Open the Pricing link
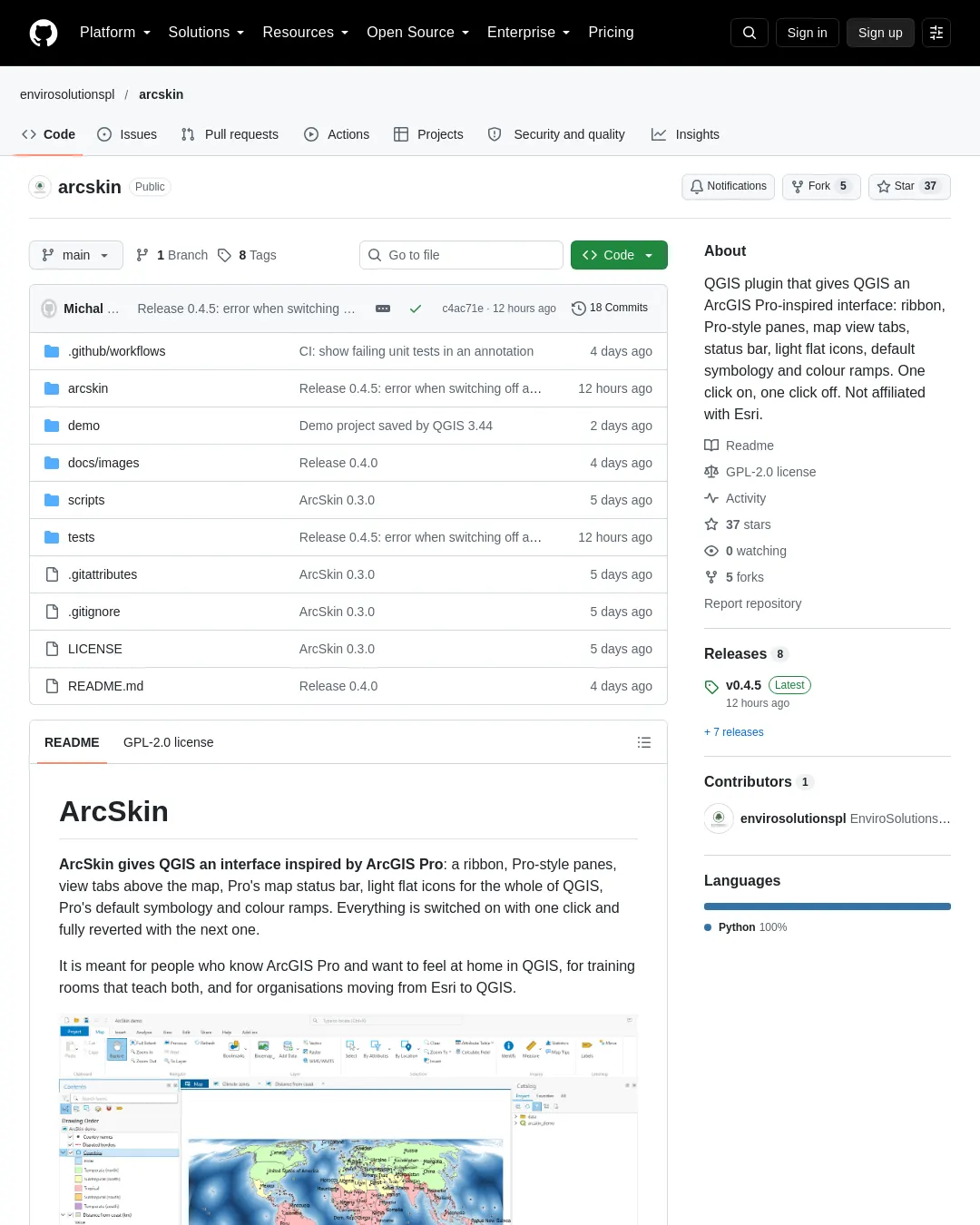 coord(611,33)
